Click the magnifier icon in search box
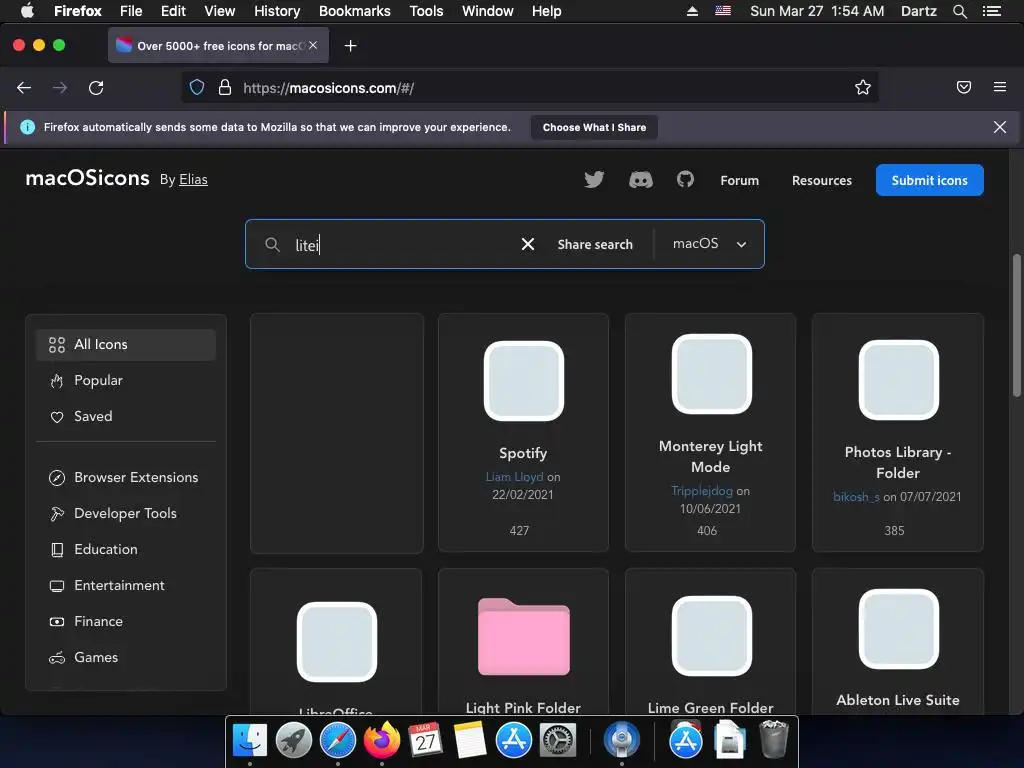The height and width of the screenshot is (768, 1024). pyautogui.click(x=272, y=244)
